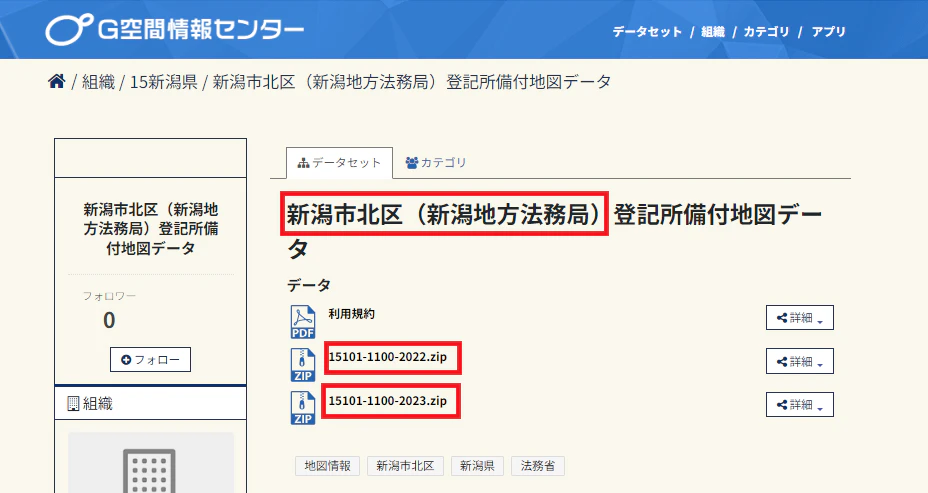Expand 詳細 dropdown for 15101-1100-2023.zip
This screenshot has width=928, height=493.
tap(800, 405)
